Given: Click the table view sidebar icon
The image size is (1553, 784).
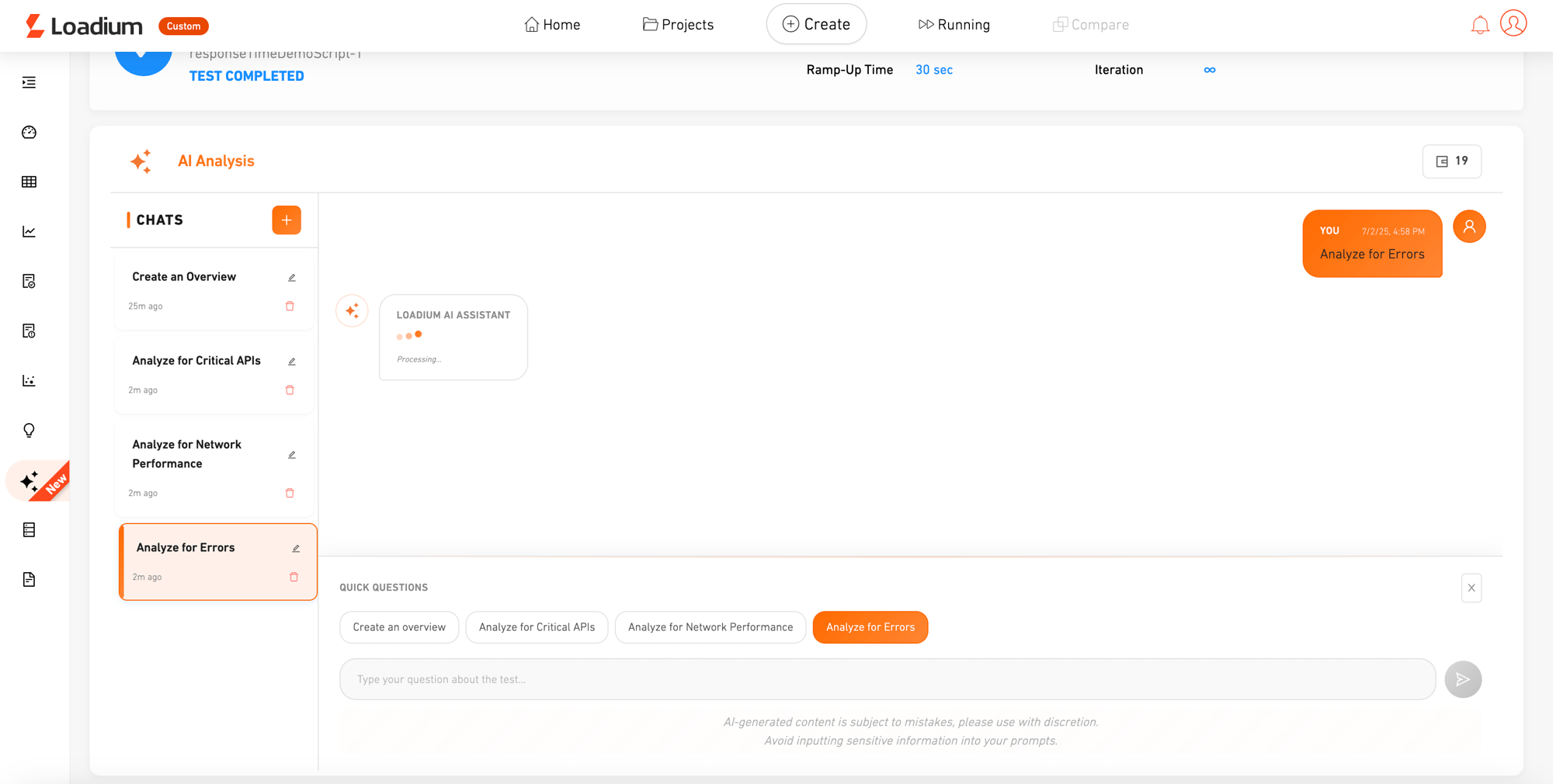Looking at the screenshot, I should click(30, 182).
